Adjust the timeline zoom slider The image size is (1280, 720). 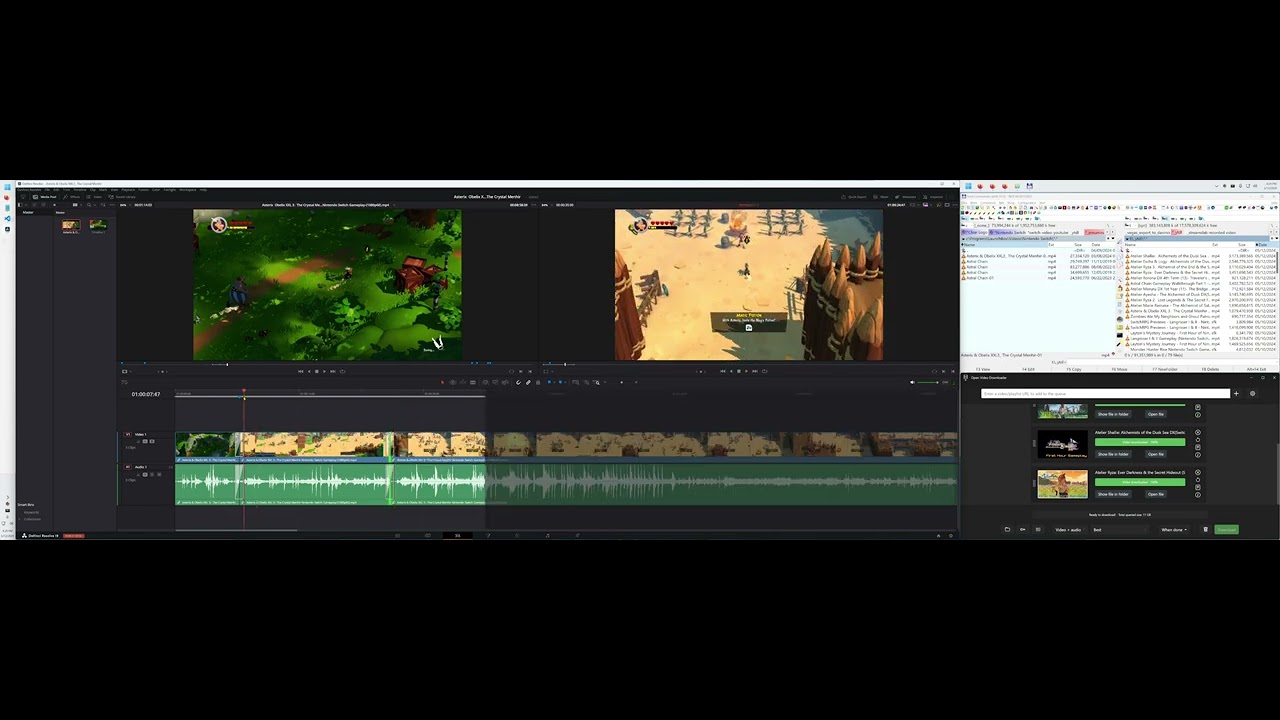621,382
